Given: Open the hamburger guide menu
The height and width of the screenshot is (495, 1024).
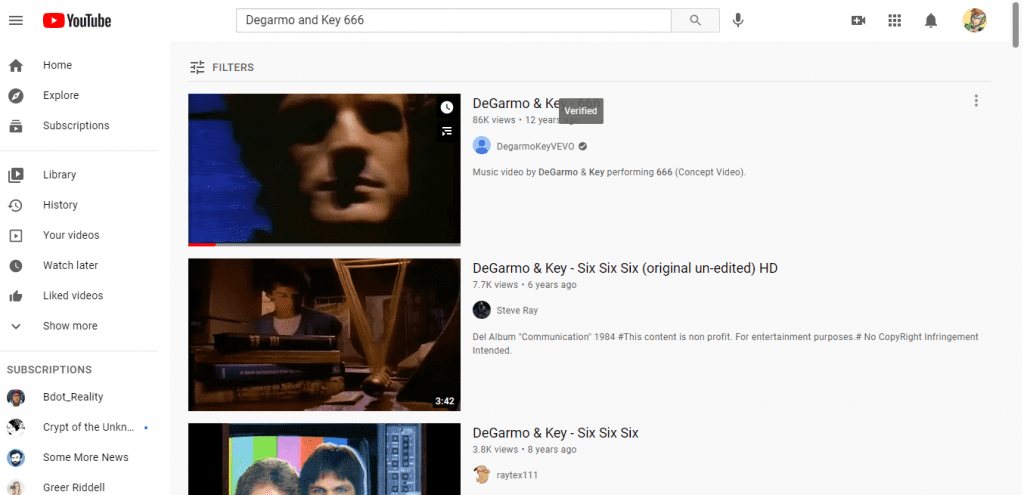Looking at the screenshot, I should pyautogui.click(x=16, y=21).
